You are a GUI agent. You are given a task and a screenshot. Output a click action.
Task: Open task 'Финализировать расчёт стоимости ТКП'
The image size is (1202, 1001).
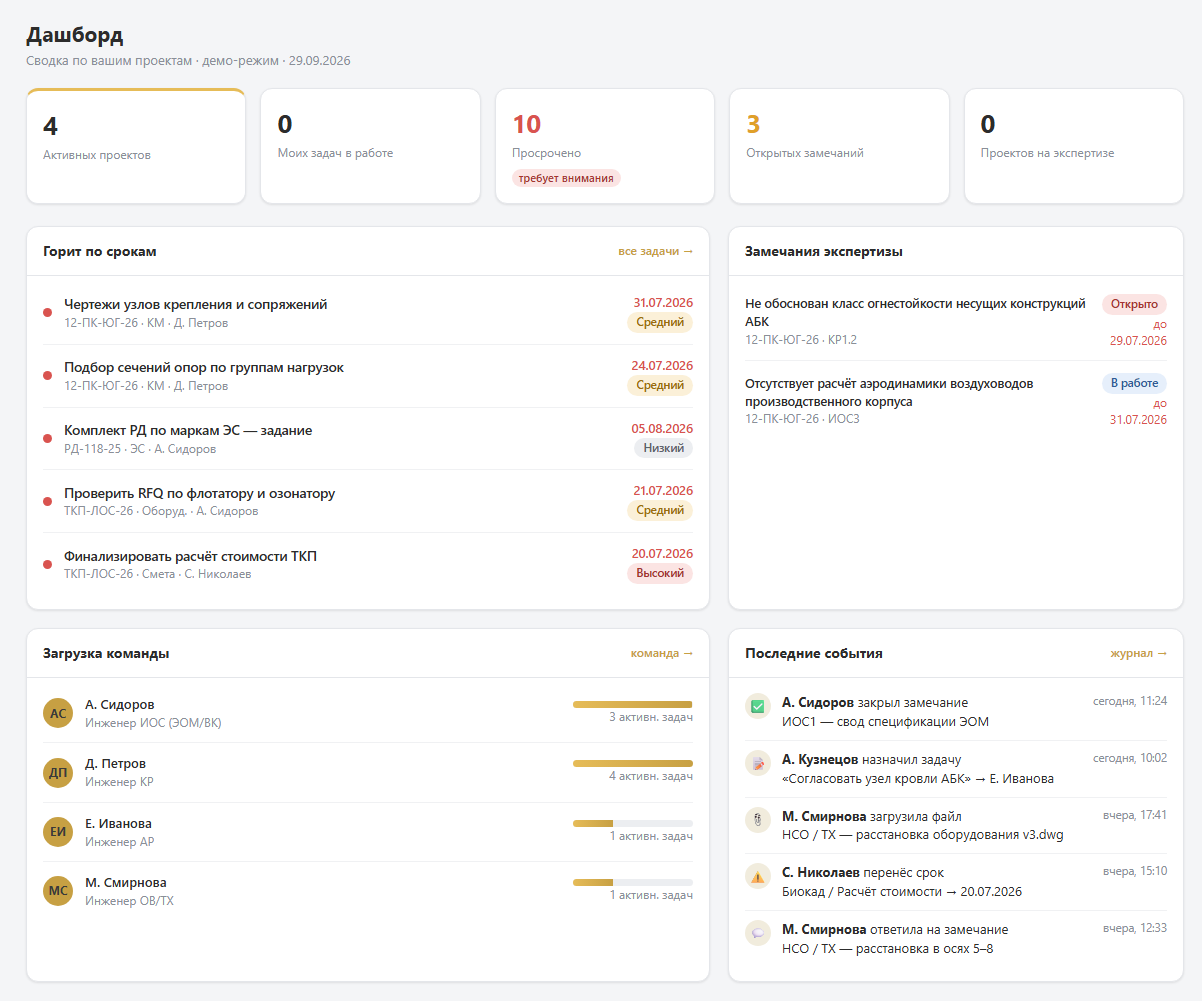click(x=191, y=556)
